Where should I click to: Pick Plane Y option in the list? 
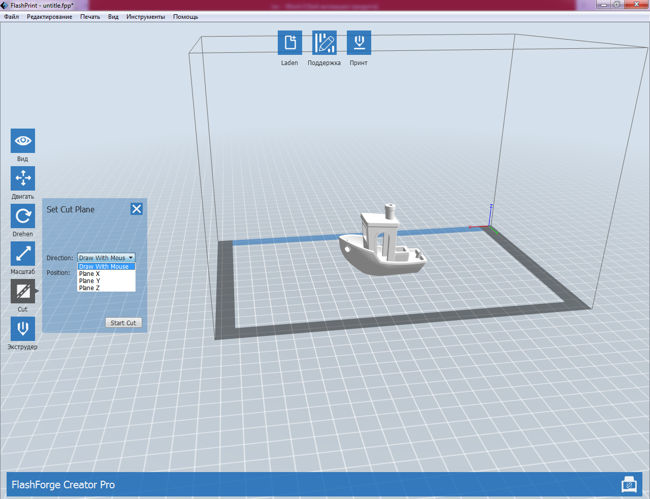(x=90, y=281)
